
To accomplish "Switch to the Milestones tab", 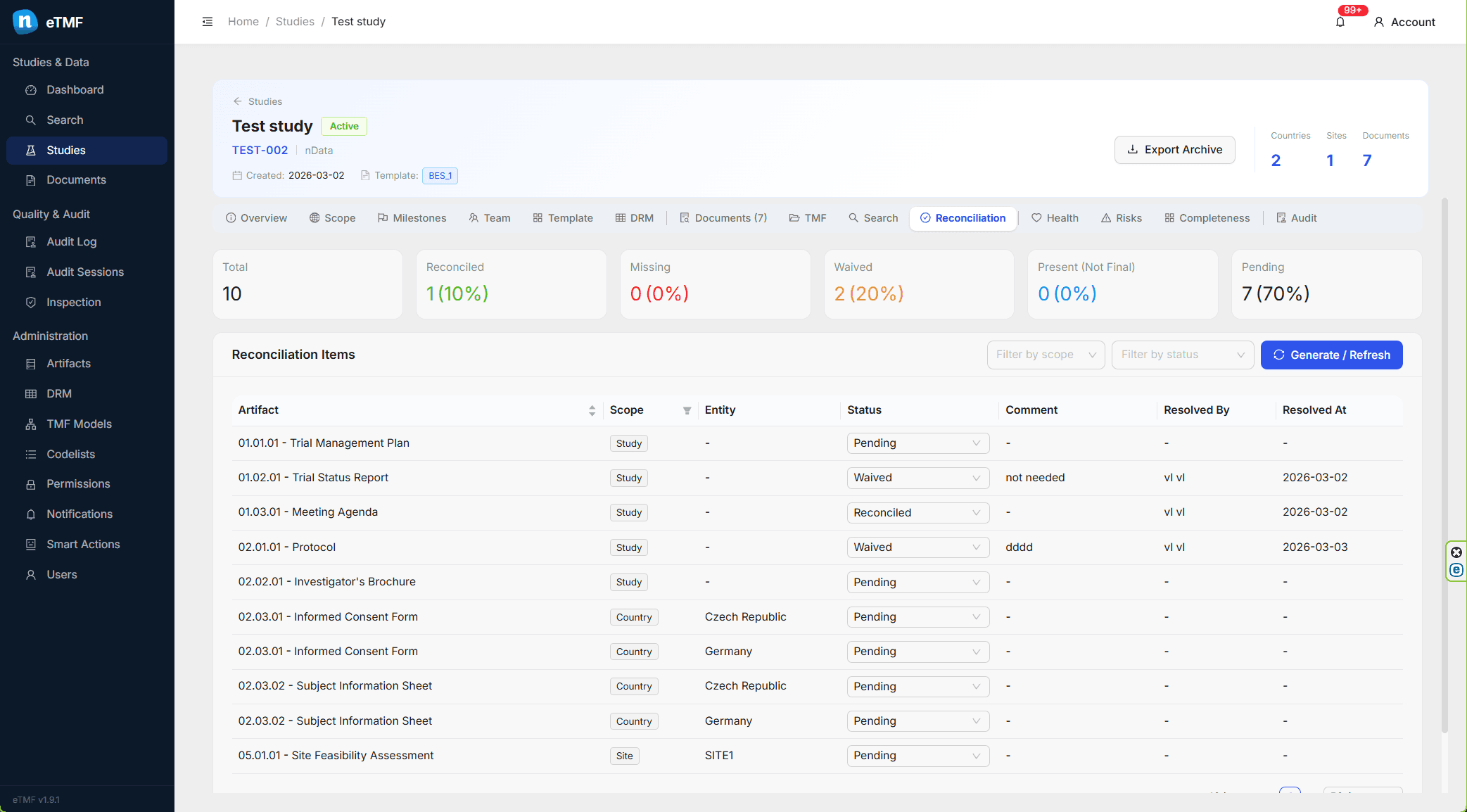I will click(x=412, y=218).
